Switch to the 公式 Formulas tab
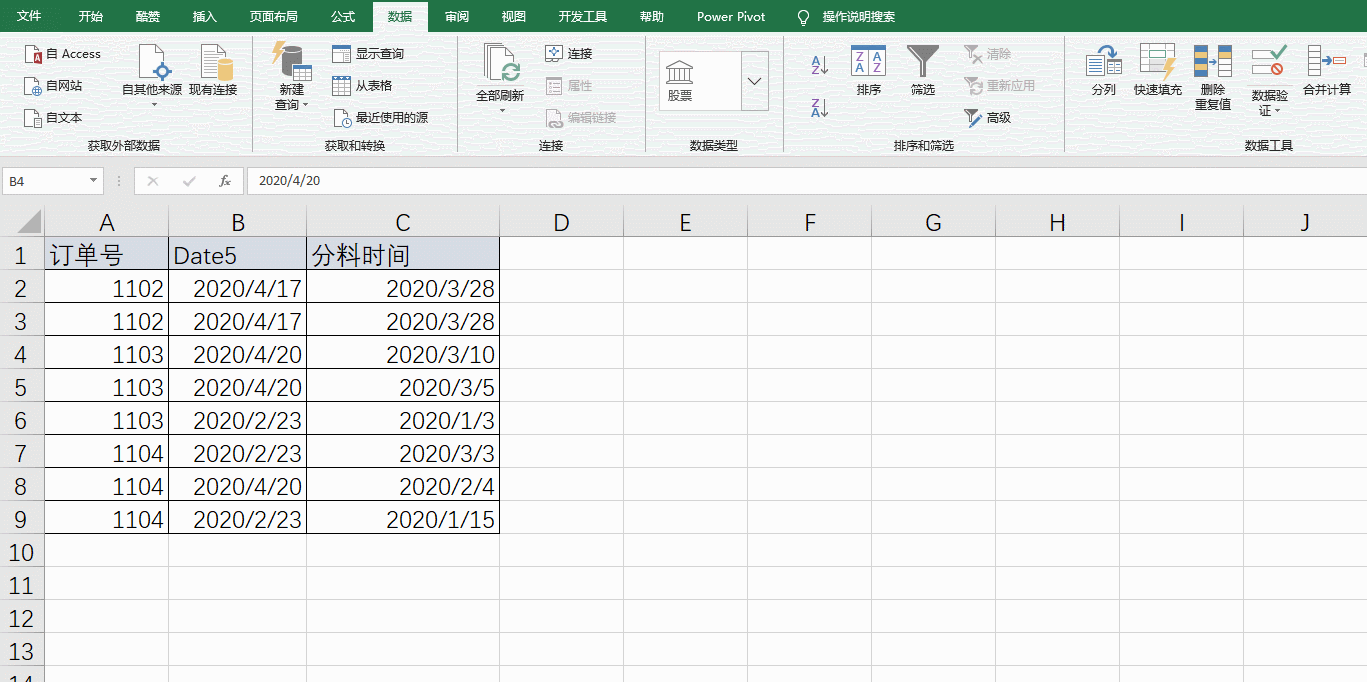Image resolution: width=1367 pixels, height=682 pixels. coord(342,17)
